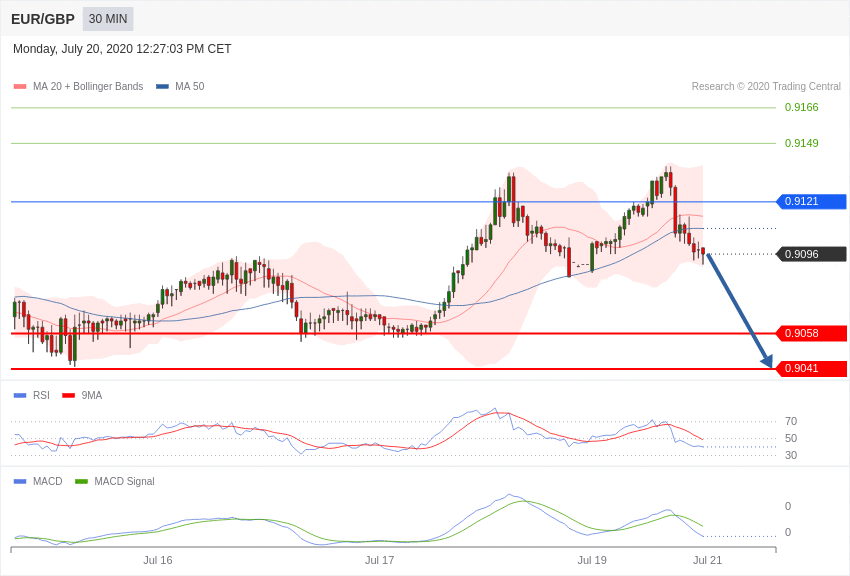Click the 0.9149 resistance level label
The width and height of the screenshot is (850, 576).
point(801,143)
